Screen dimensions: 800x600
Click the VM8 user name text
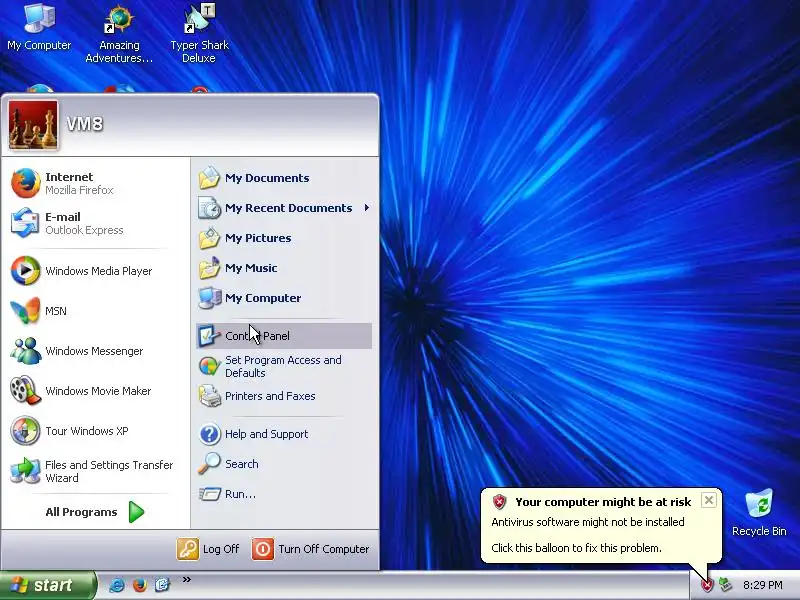85,123
